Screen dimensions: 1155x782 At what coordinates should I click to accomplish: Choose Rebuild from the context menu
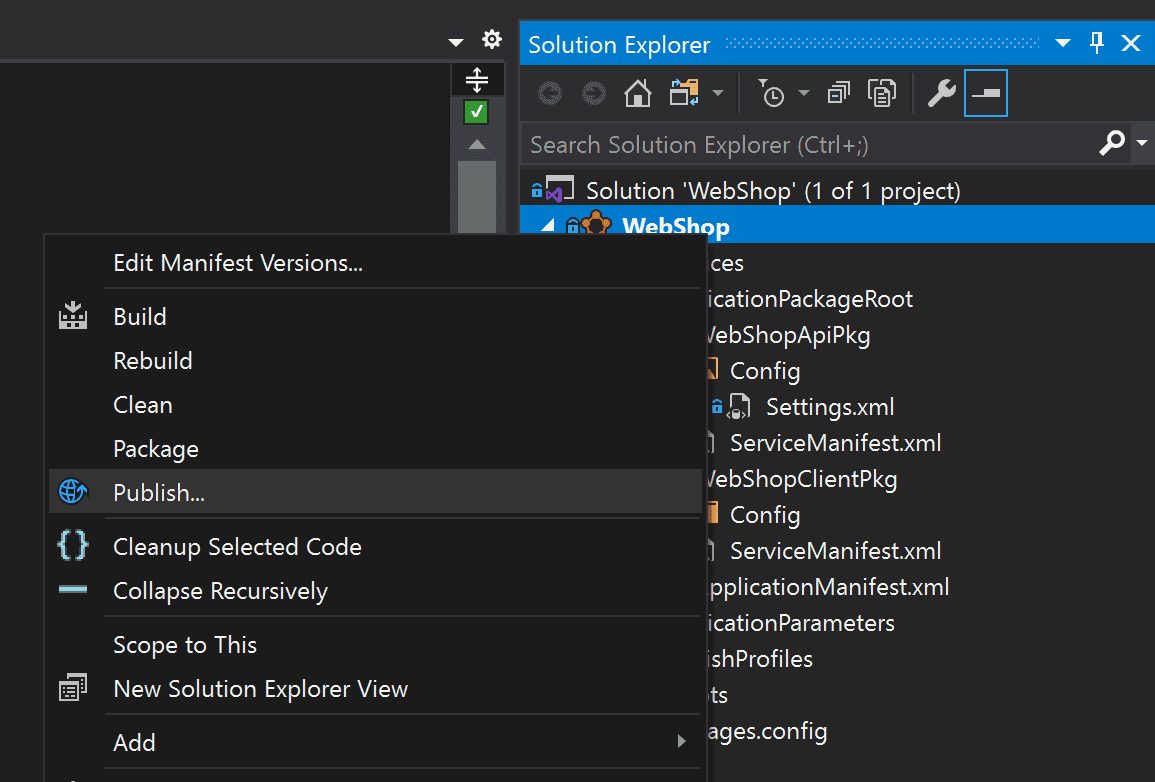152,361
